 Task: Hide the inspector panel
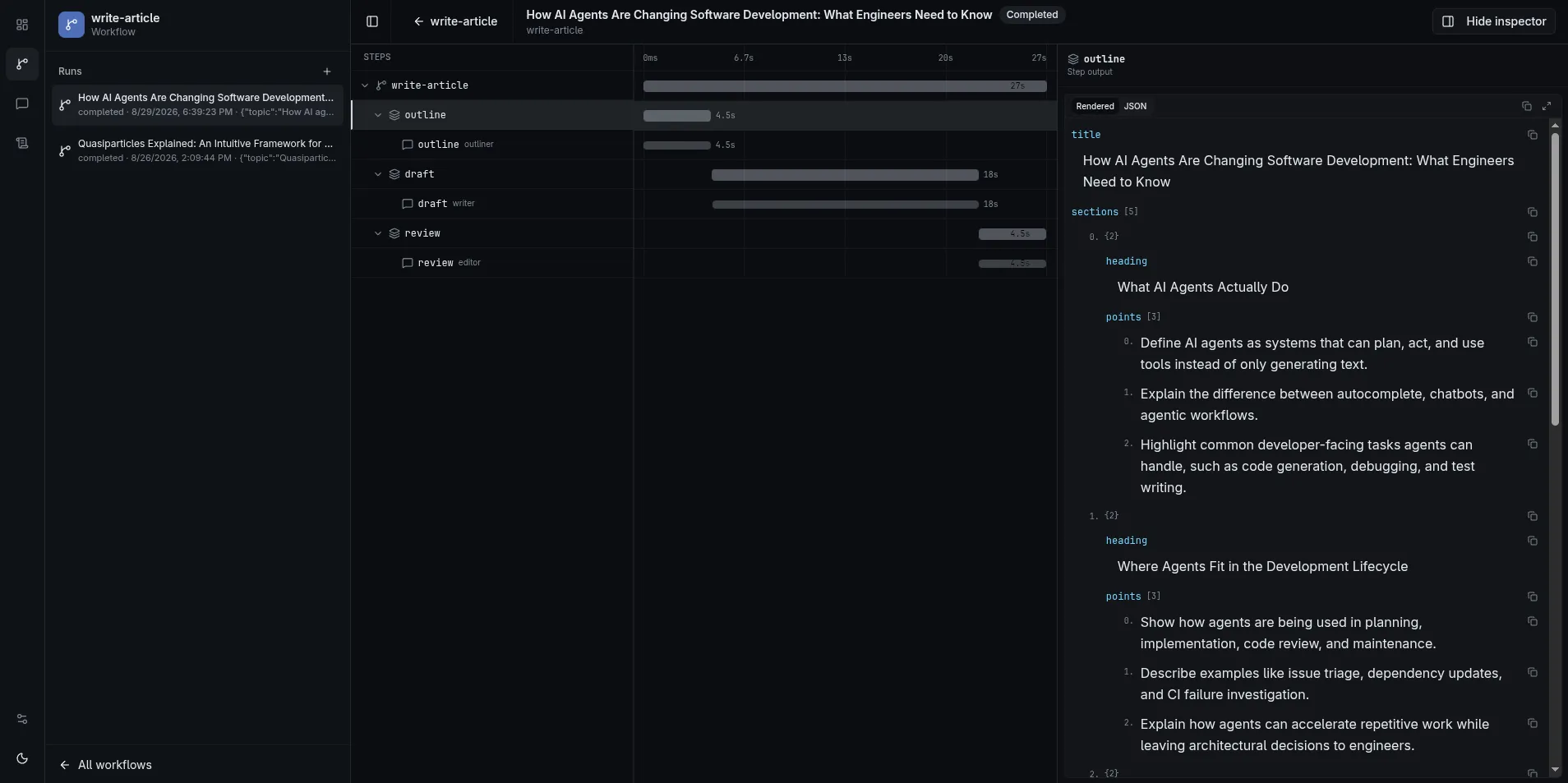[x=1494, y=21]
